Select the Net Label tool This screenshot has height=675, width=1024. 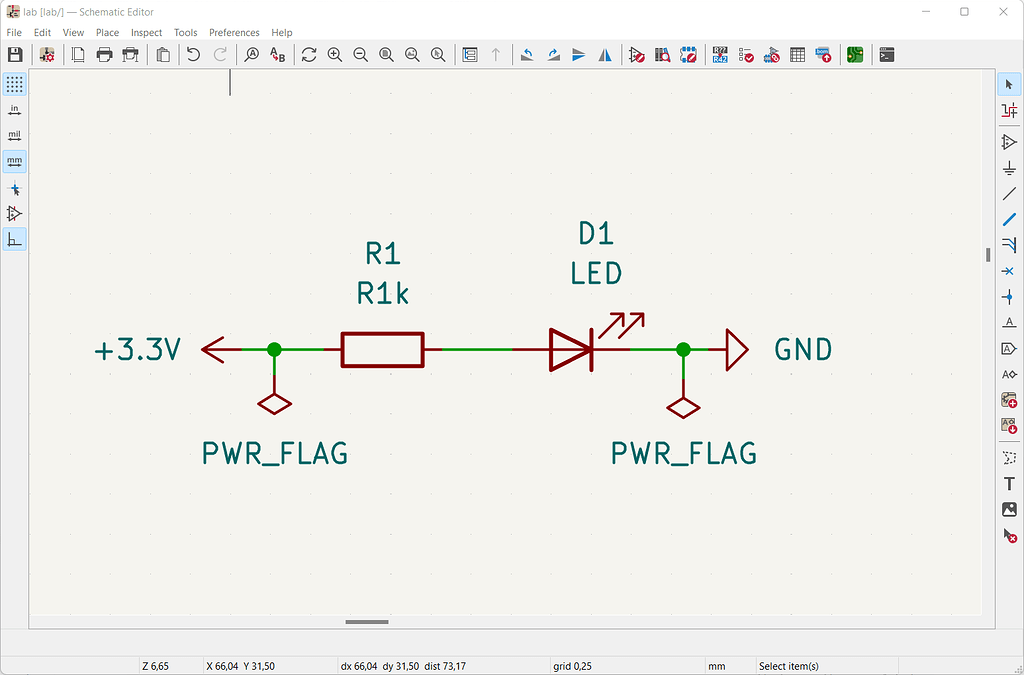1009,322
